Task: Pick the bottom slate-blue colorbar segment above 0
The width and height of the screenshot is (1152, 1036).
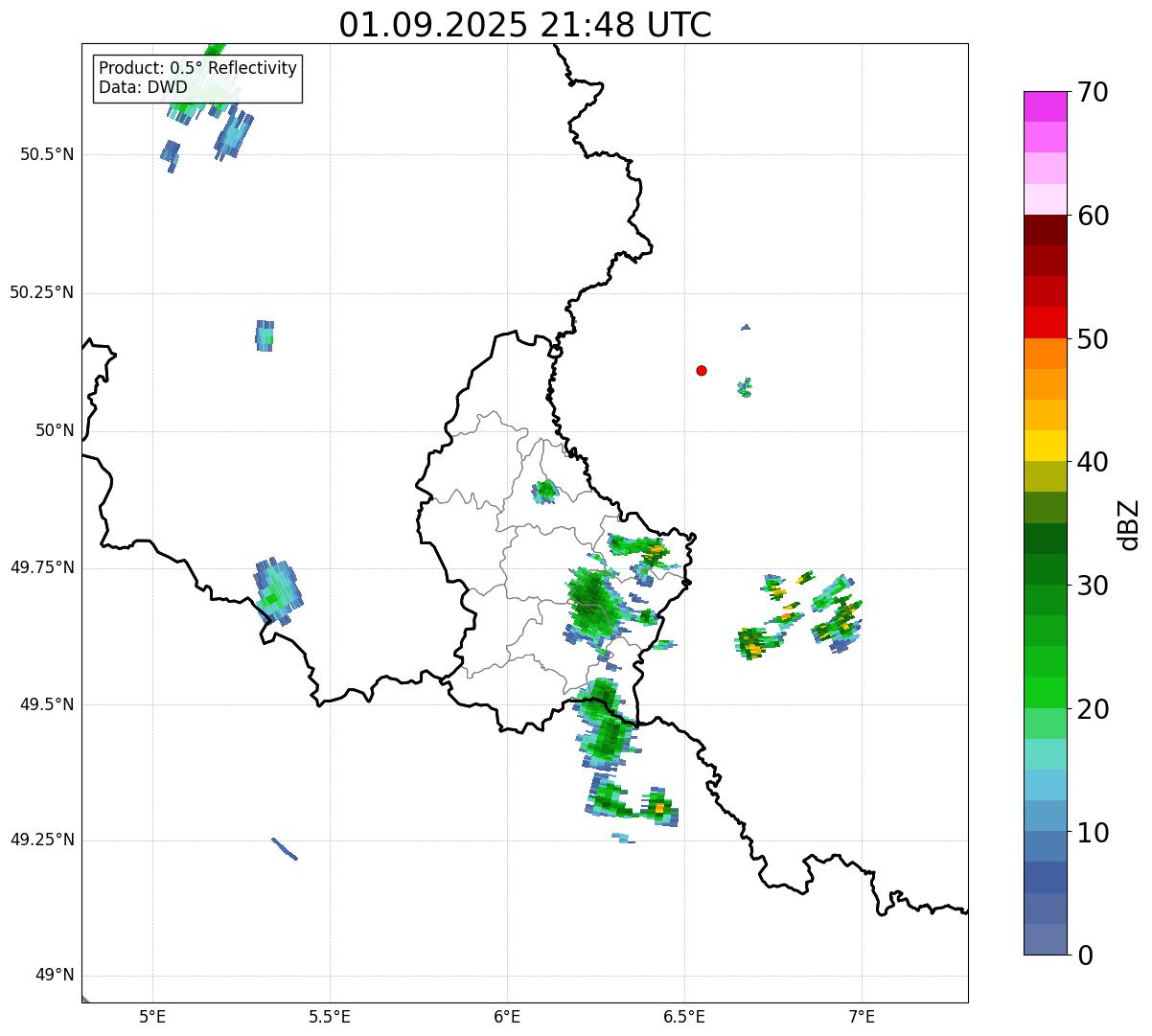Action: (x=1051, y=939)
